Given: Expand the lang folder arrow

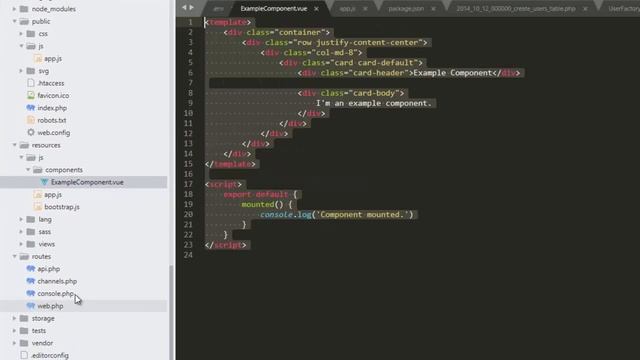Looking at the screenshot, I should pyautogui.click(x=21, y=219).
